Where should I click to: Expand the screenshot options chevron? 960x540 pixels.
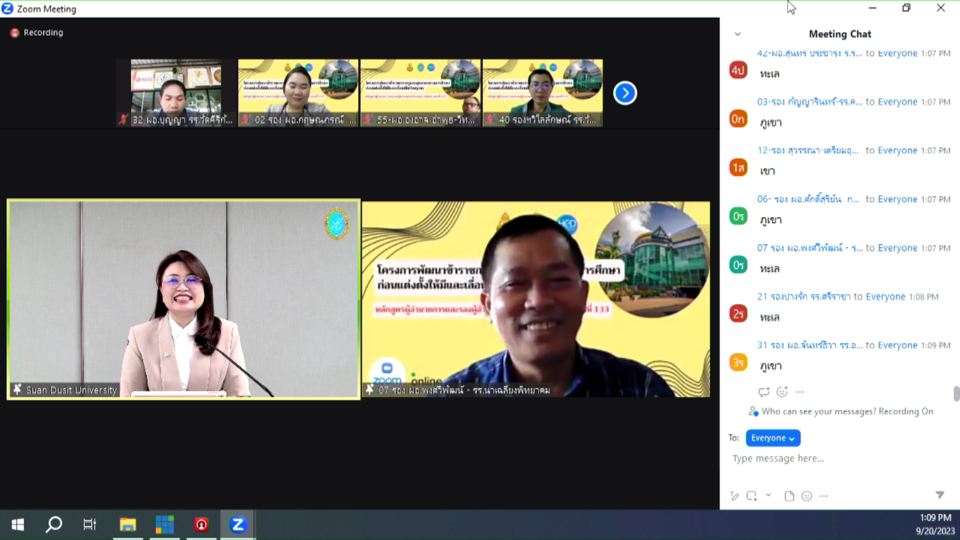tap(768, 495)
